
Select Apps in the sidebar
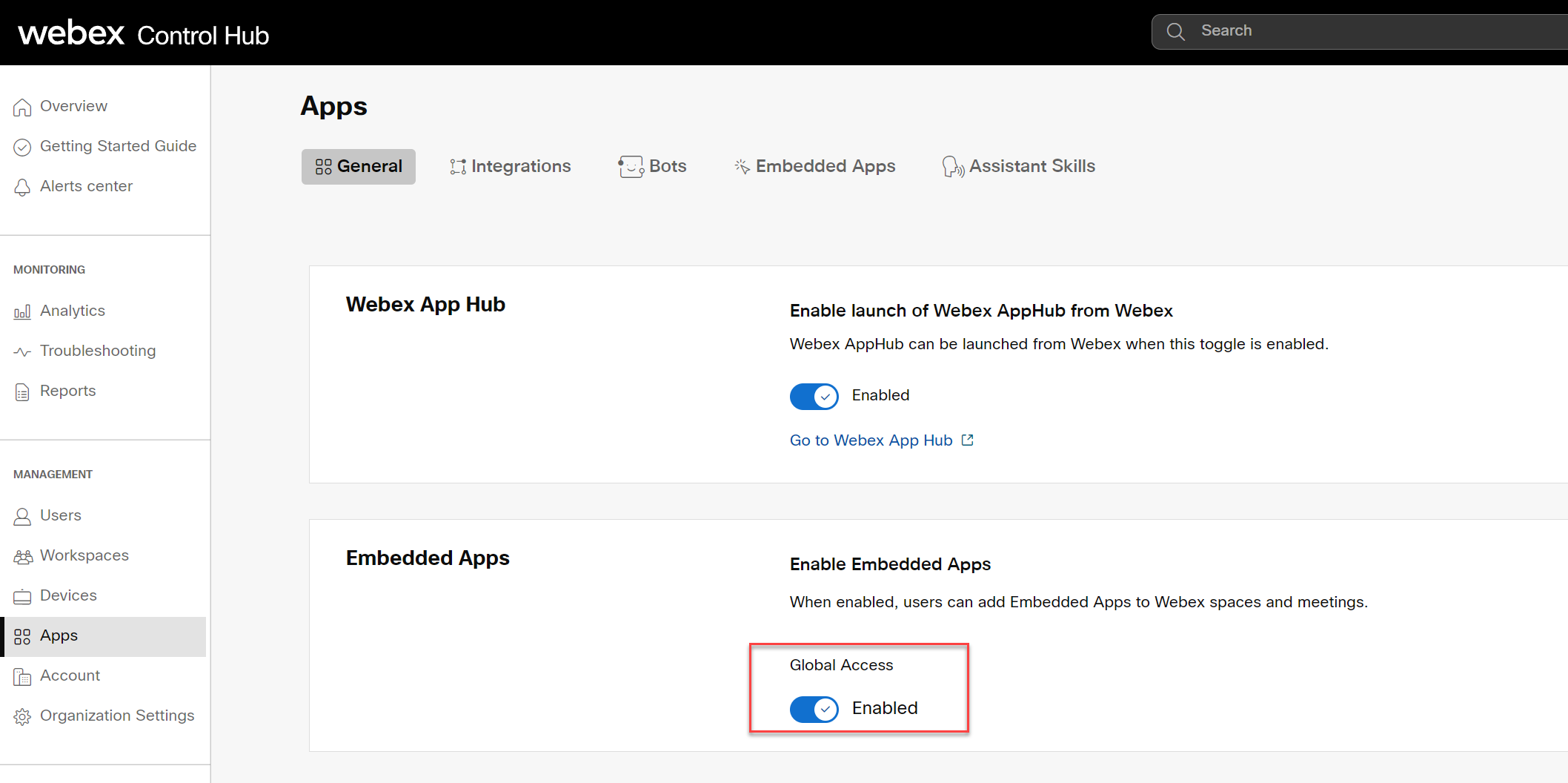(x=104, y=636)
